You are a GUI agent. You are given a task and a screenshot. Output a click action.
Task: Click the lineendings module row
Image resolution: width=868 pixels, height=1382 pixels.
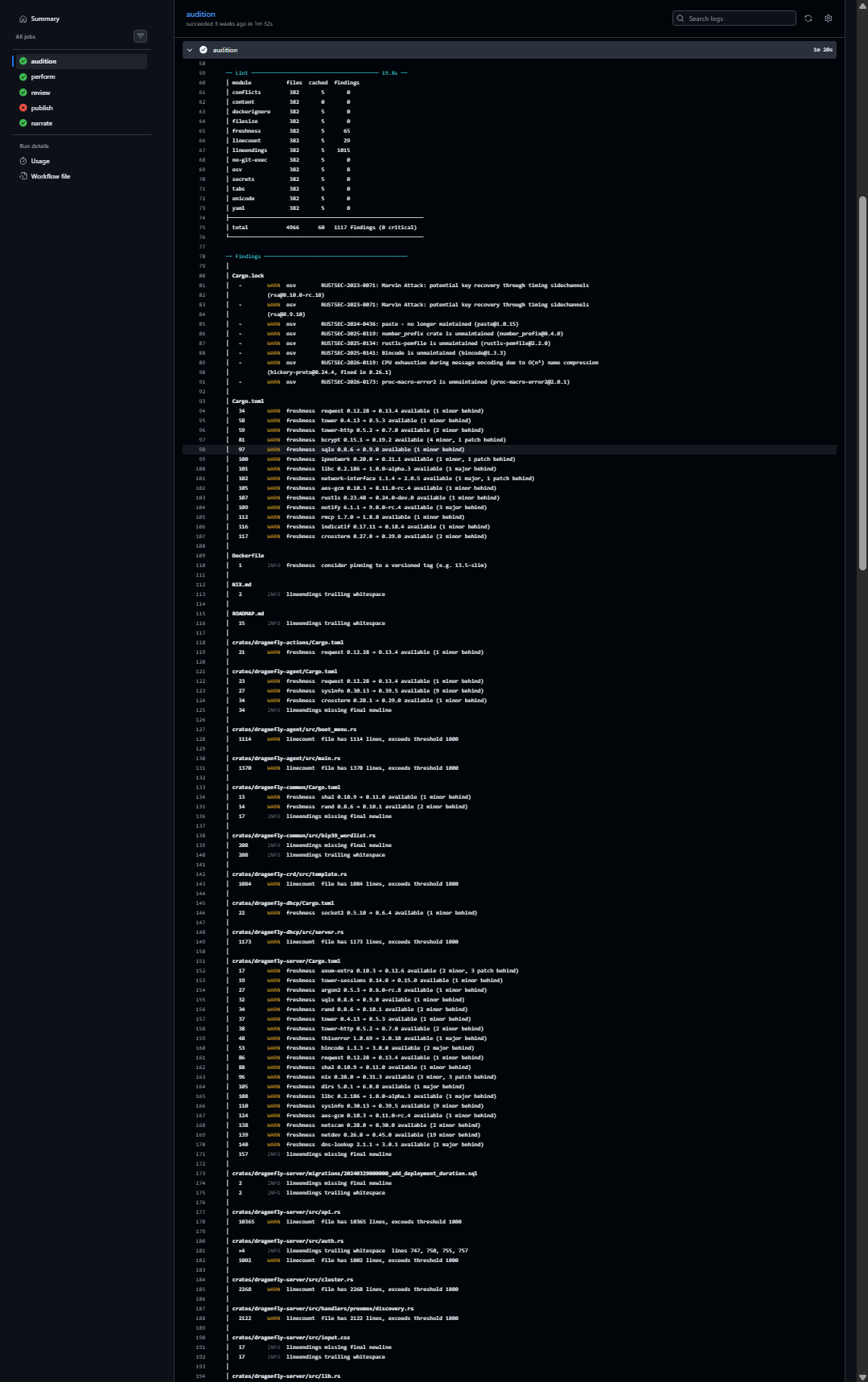(x=290, y=150)
